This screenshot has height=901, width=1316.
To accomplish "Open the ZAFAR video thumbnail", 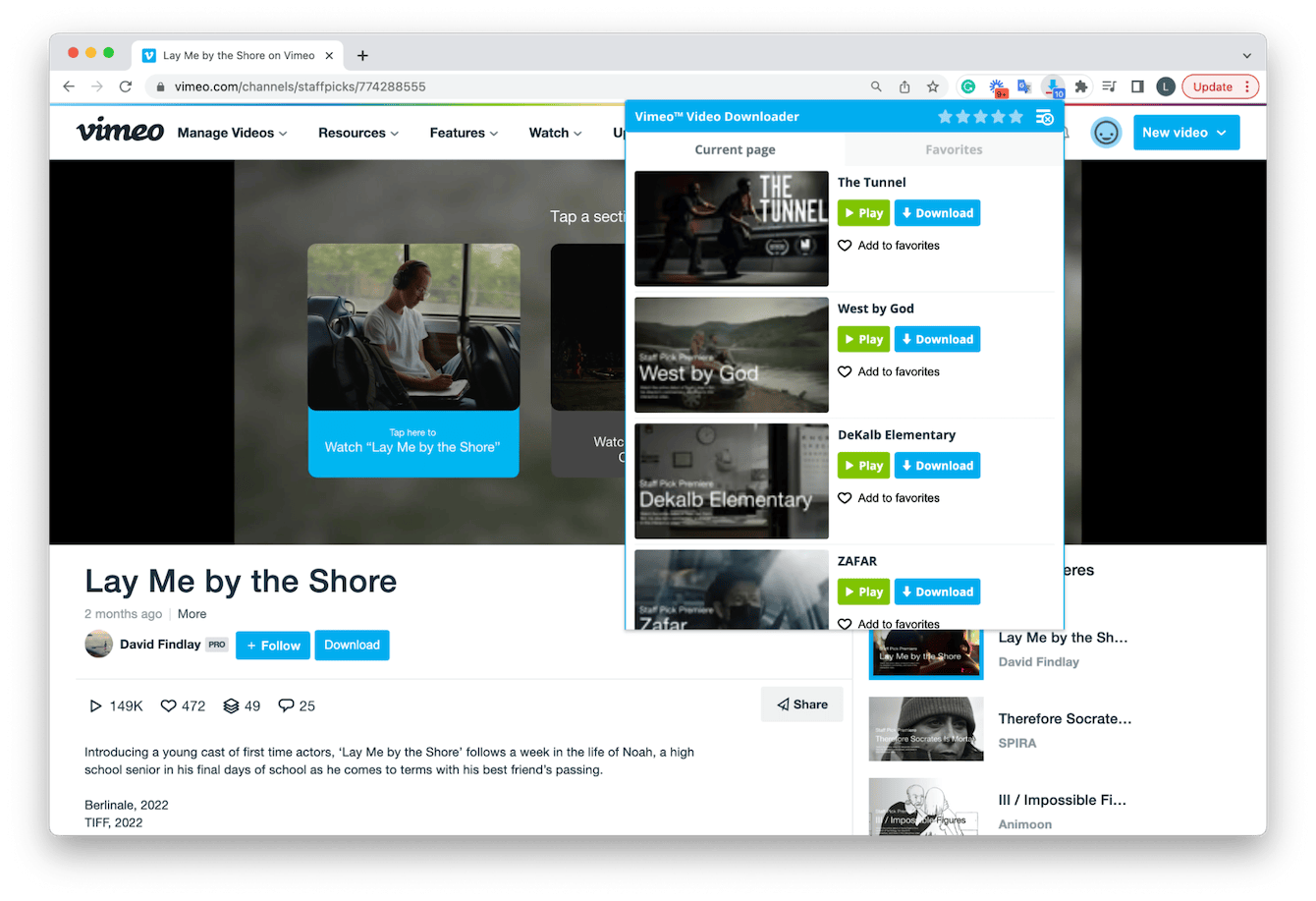I will pyautogui.click(x=731, y=590).
